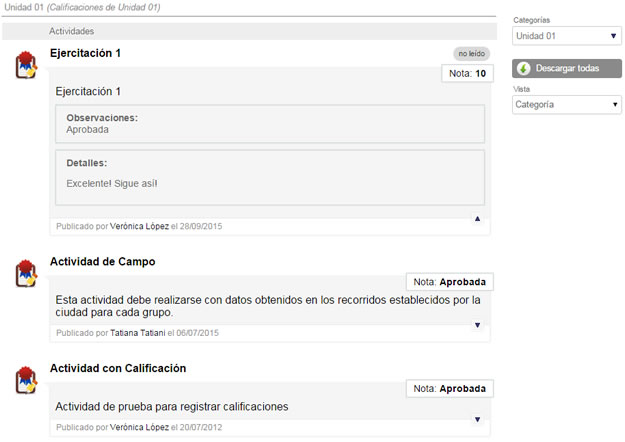The image size is (625, 442).
Task: Click the Actividad de Campo grade badge icon
Action: (26, 273)
